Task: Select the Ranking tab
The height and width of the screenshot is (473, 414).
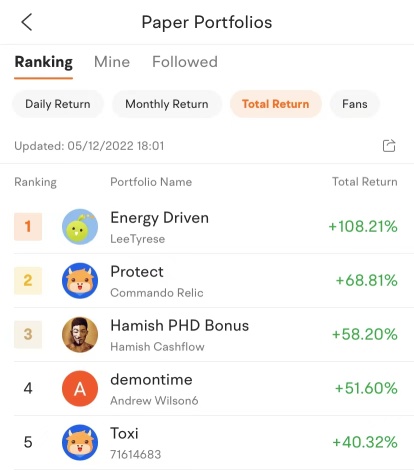Action: 44,63
